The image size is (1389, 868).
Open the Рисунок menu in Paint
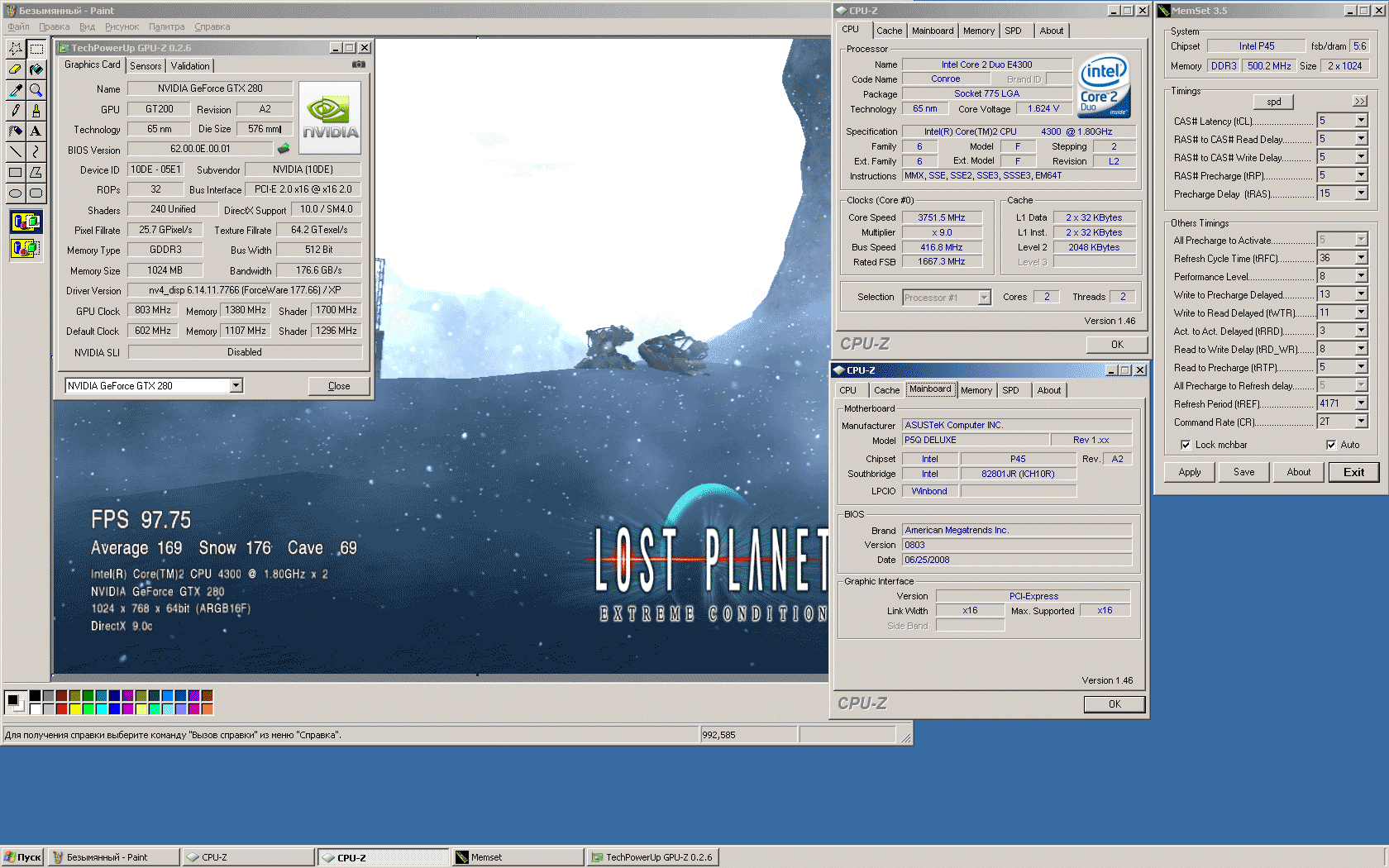122,26
